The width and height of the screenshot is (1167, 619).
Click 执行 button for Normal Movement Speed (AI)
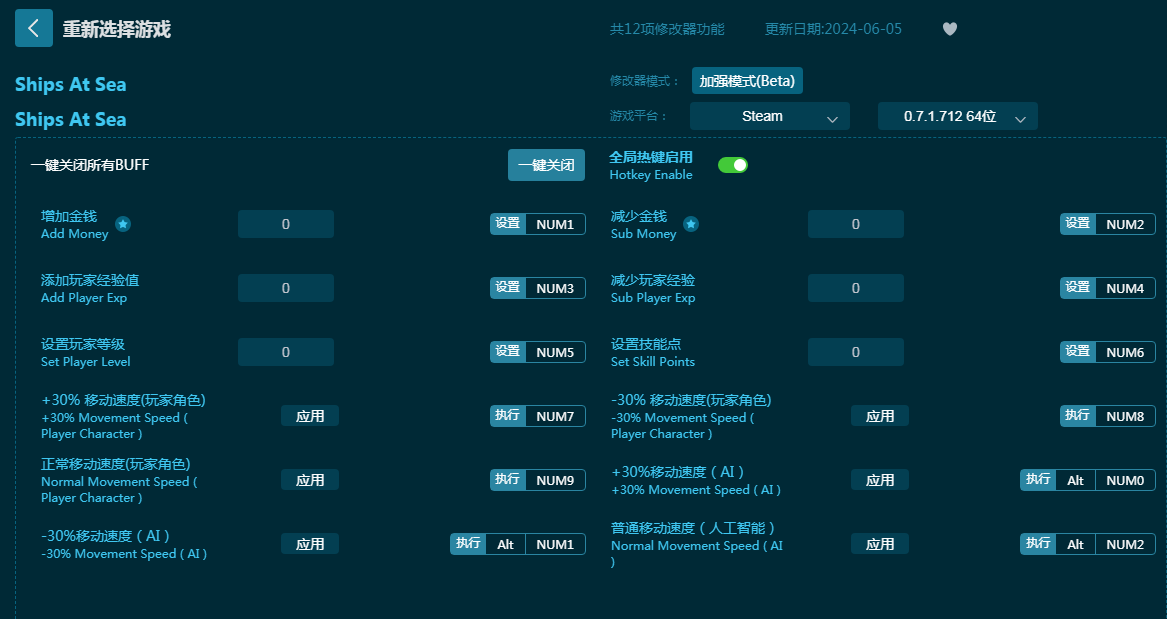(x=1038, y=544)
